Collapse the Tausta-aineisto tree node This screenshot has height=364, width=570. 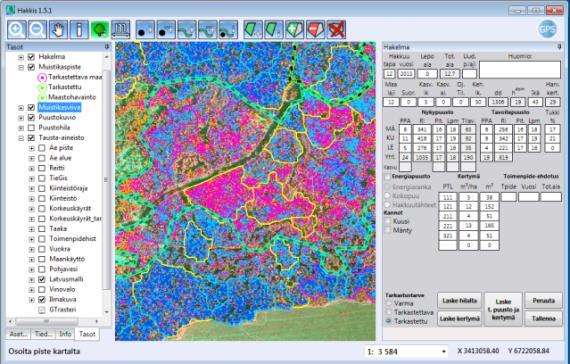tap(21, 138)
